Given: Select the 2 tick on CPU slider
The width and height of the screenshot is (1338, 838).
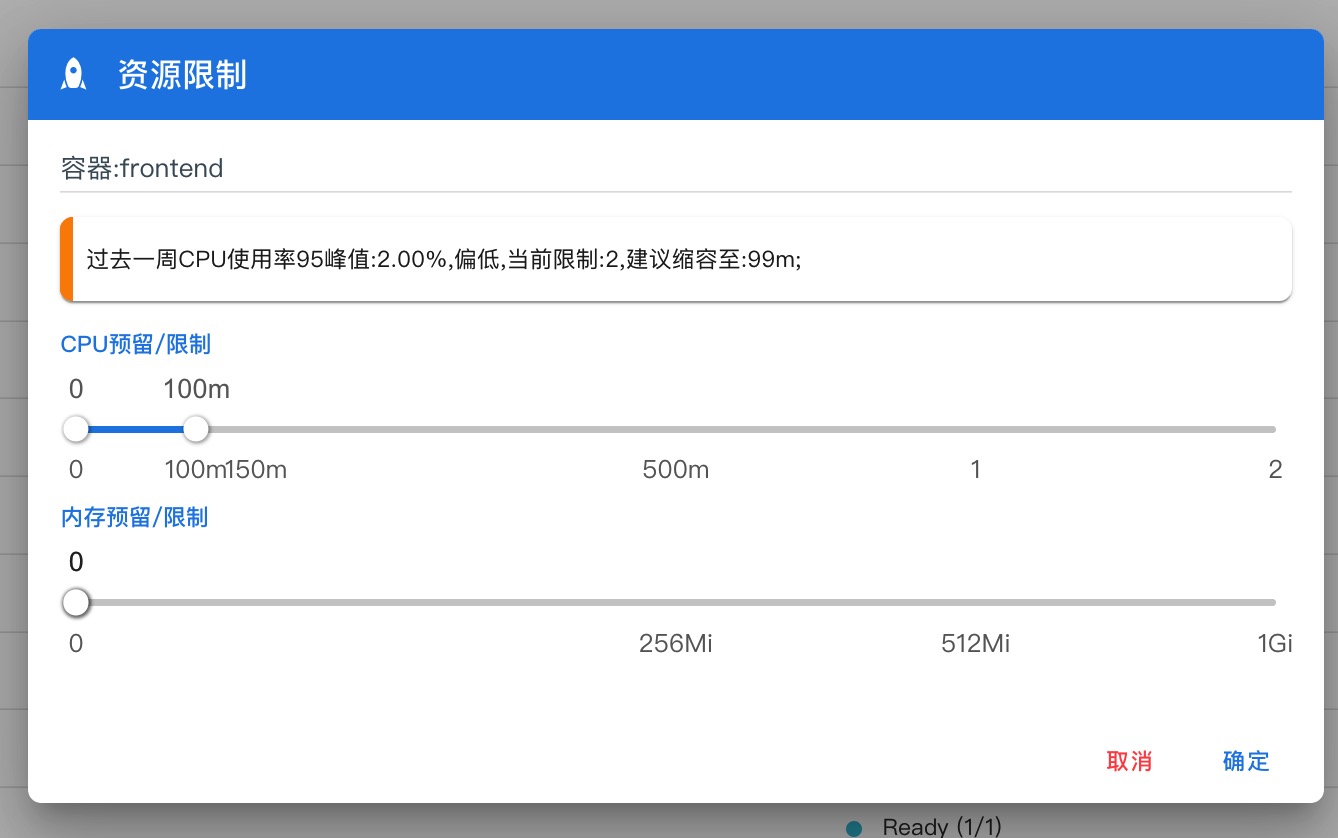Looking at the screenshot, I should pos(1275,470).
